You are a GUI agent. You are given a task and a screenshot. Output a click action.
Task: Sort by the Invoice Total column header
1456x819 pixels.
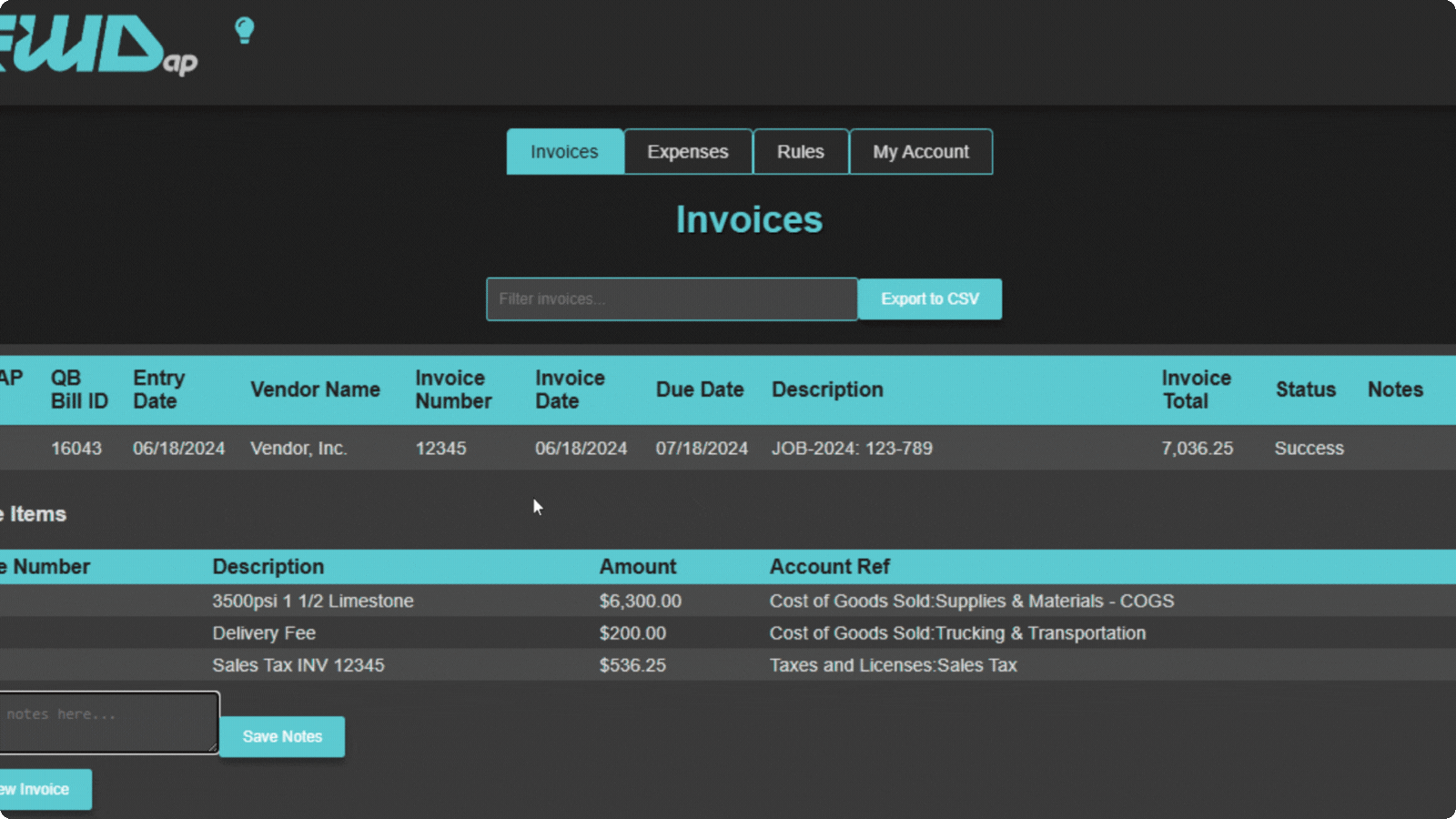pos(1196,389)
